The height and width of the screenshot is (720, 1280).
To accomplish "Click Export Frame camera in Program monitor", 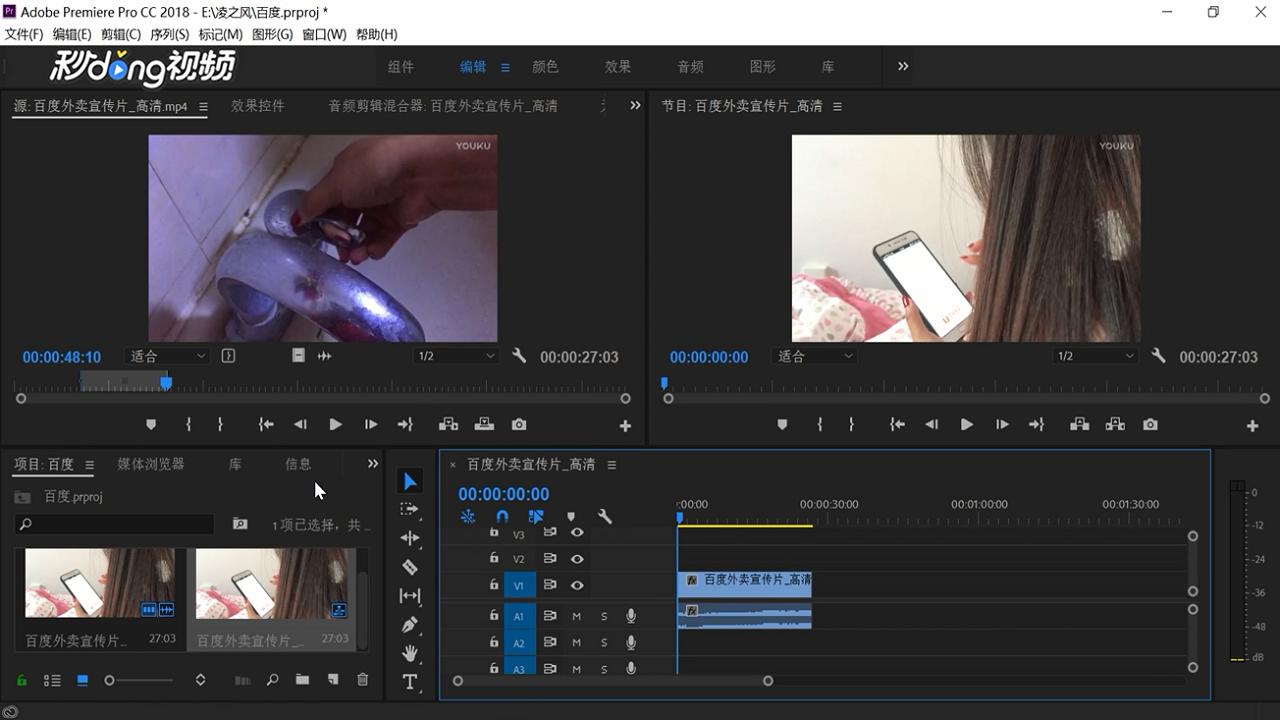I will (x=1150, y=425).
